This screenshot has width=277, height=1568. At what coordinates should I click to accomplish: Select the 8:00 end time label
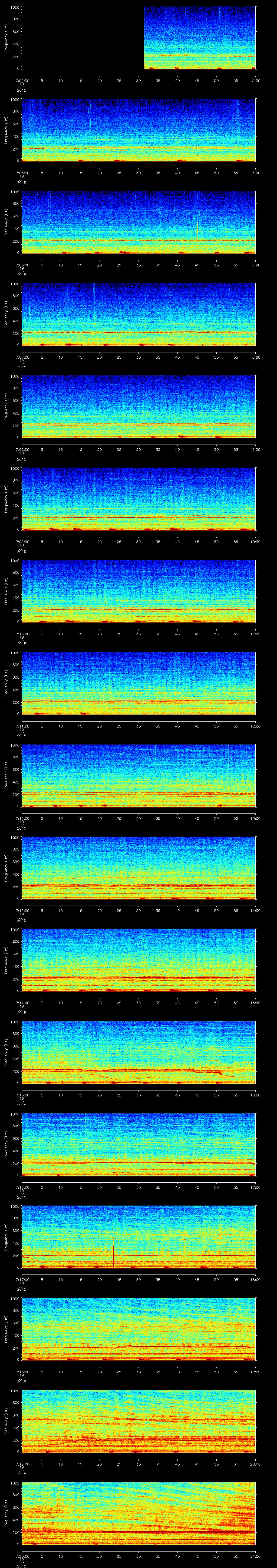(x=256, y=357)
